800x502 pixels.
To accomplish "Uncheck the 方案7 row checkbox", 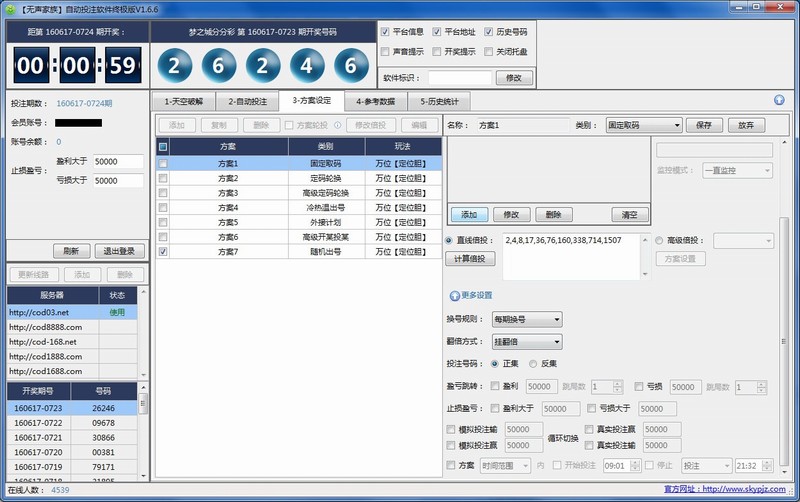I will [x=163, y=253].
